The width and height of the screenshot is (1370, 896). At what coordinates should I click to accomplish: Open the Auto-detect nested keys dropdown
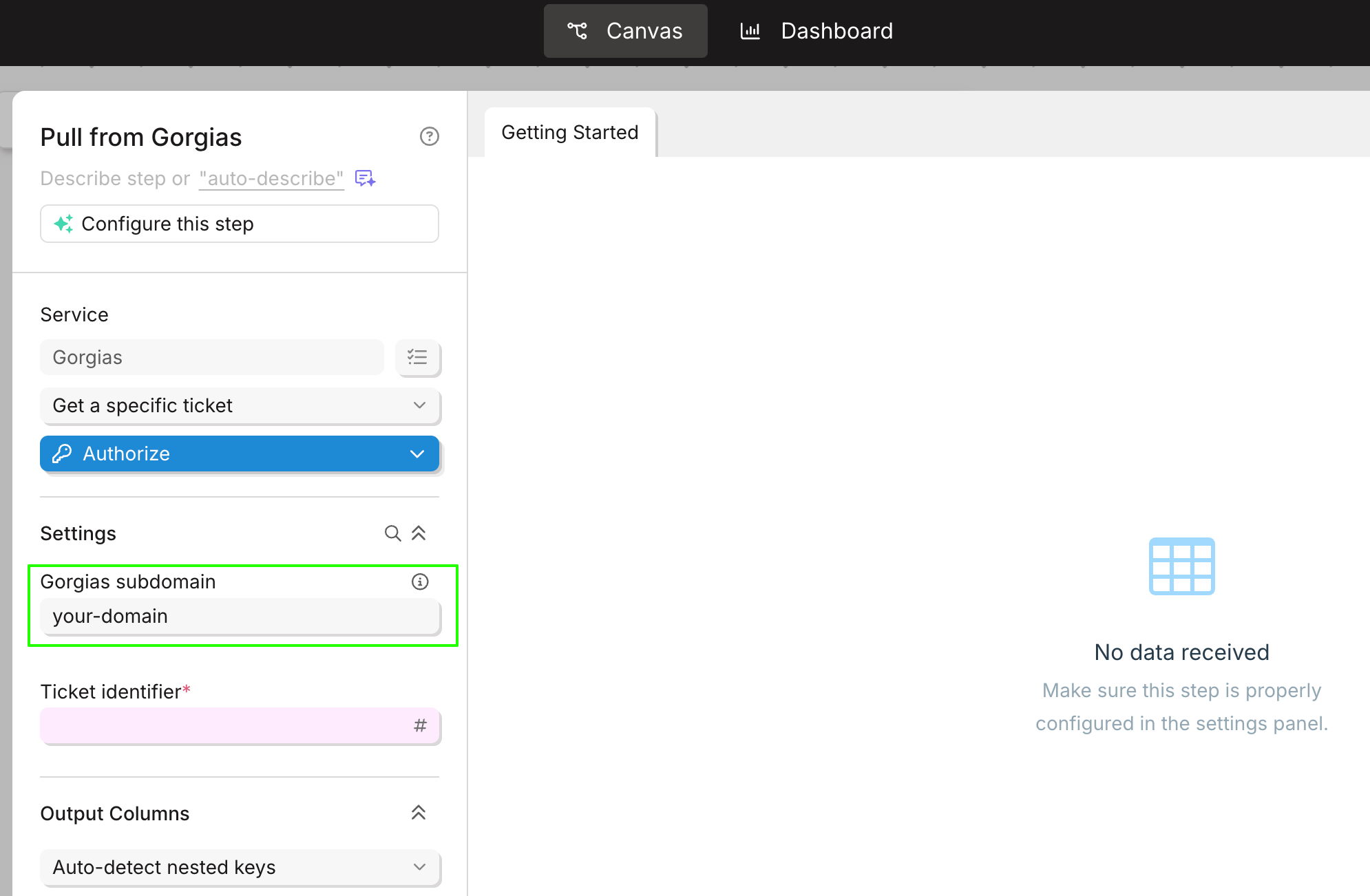click(x=240, y=867)
